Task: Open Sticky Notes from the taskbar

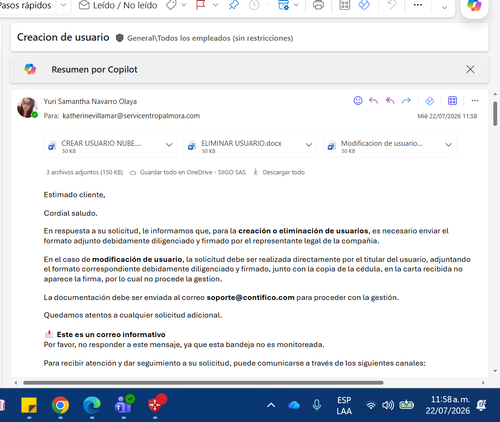Action: (x=29, y=405)
